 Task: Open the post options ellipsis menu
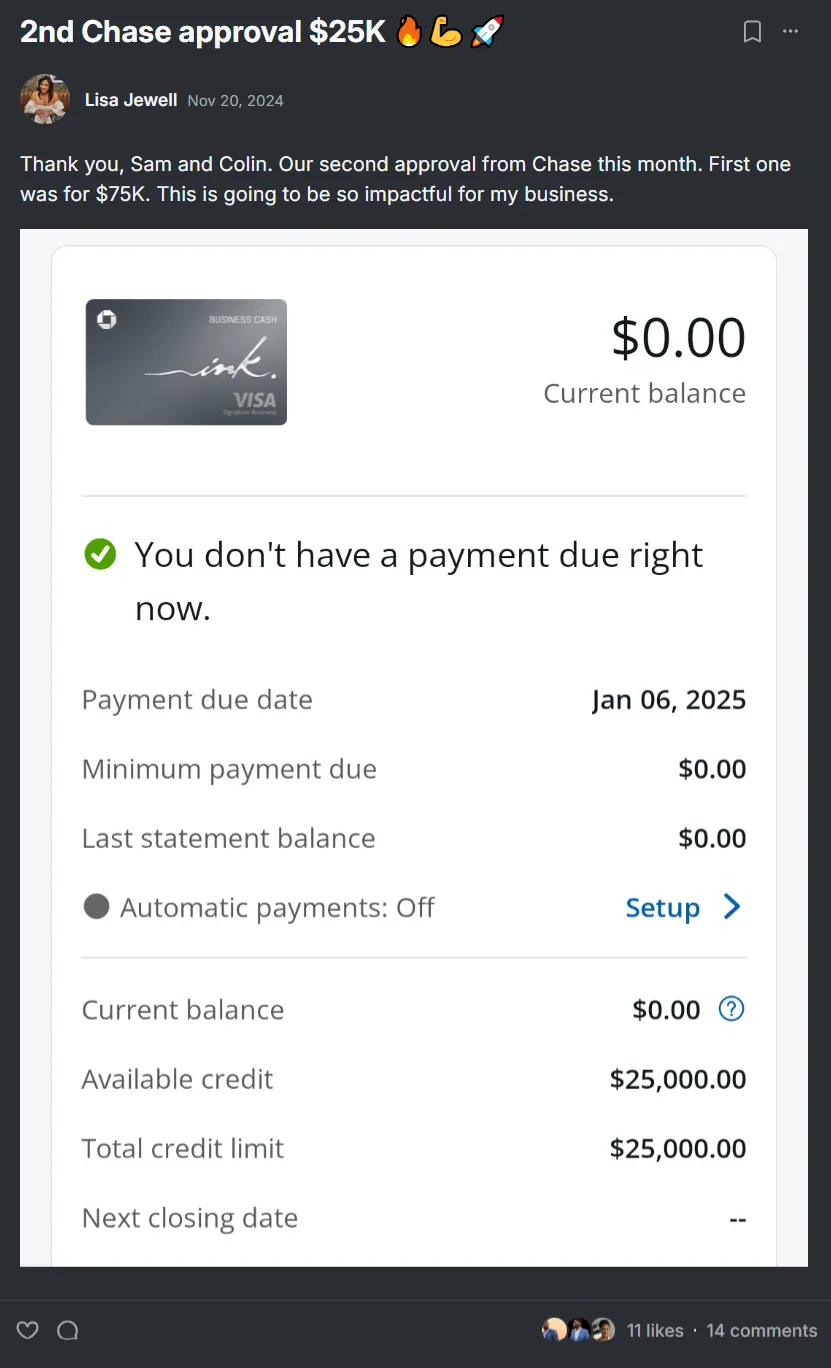tap(791, 32)
